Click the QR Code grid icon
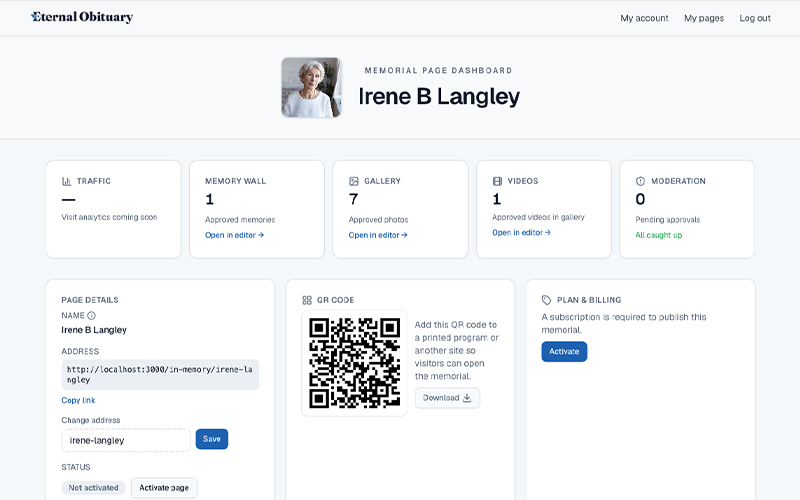This screenshot has height=500, width=800. (307, 300)
